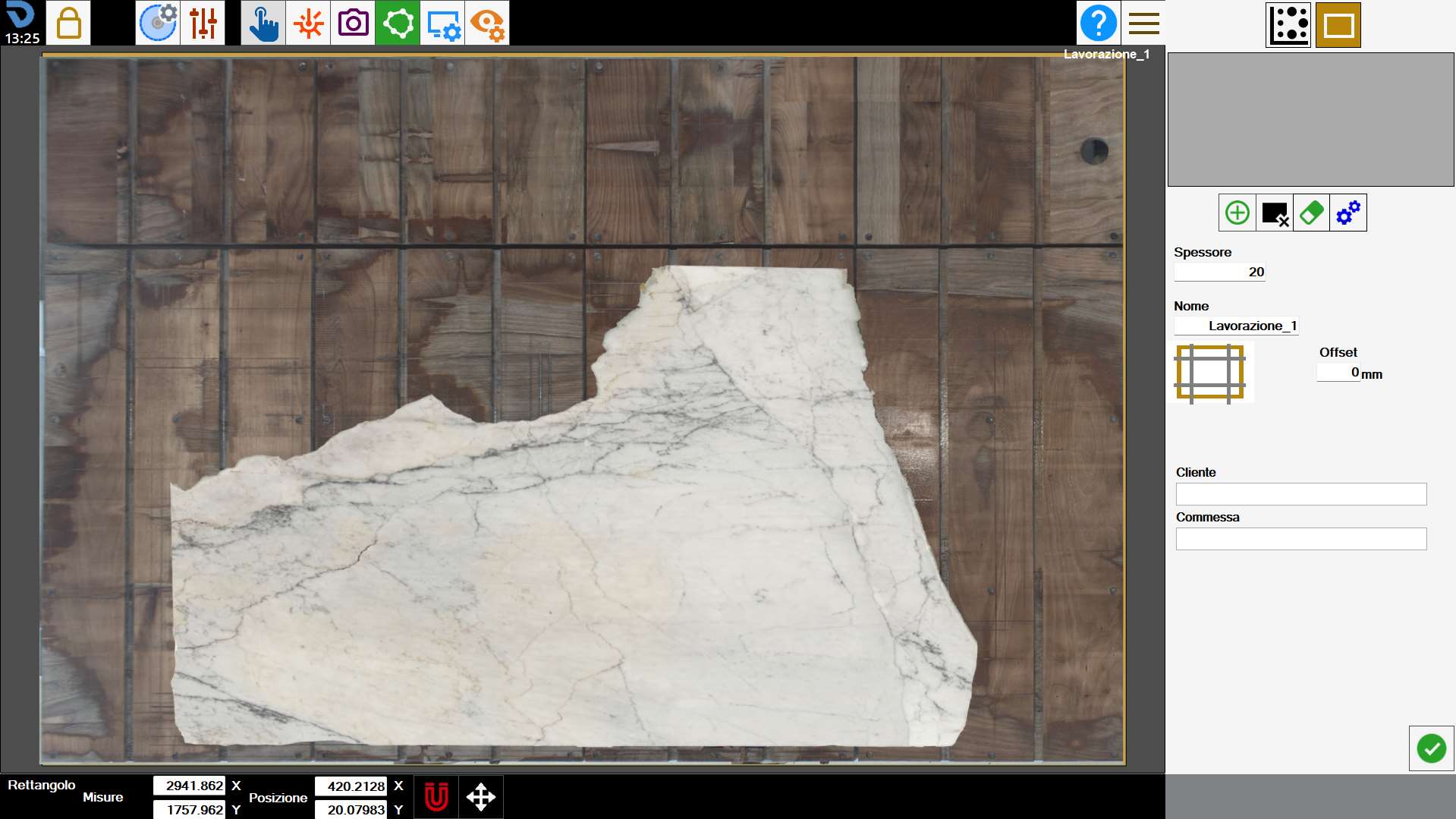Click the orange laser origin icon

(x=308, y=23)
